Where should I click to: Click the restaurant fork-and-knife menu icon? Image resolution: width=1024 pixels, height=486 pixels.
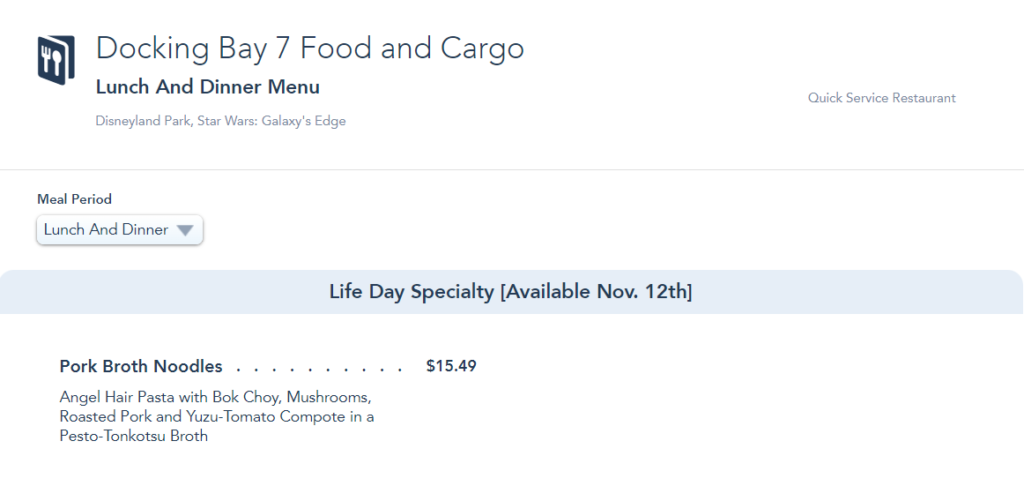click(x=56, y=58)
